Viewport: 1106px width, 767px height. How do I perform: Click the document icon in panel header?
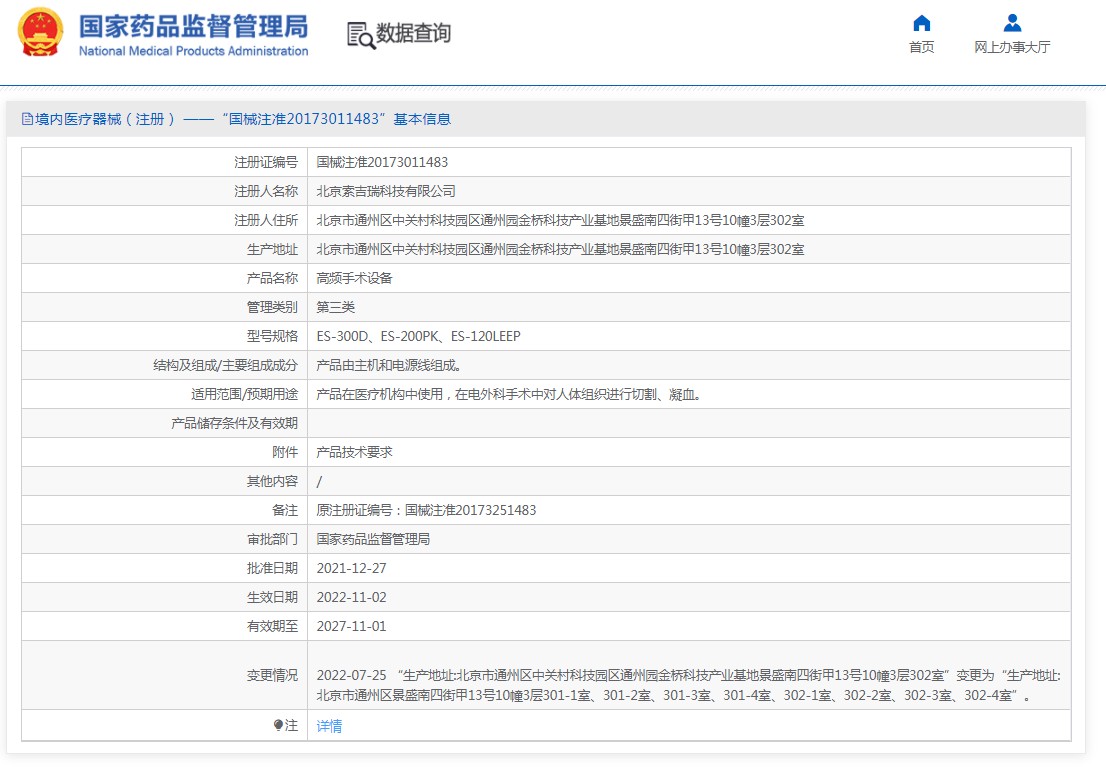tap(27, 119)
